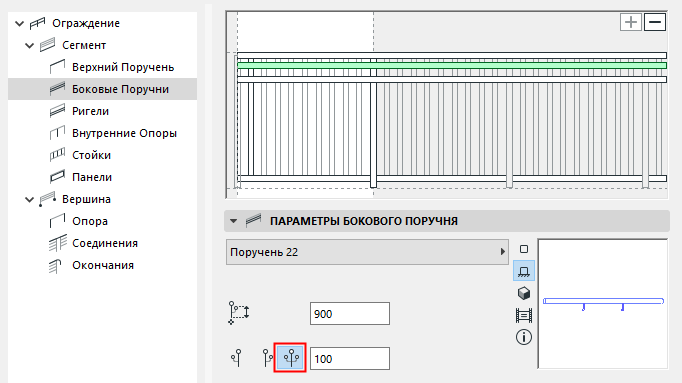Click the blue handrail profile preview
The image size is (682, 383).
(x=603, y=303)
